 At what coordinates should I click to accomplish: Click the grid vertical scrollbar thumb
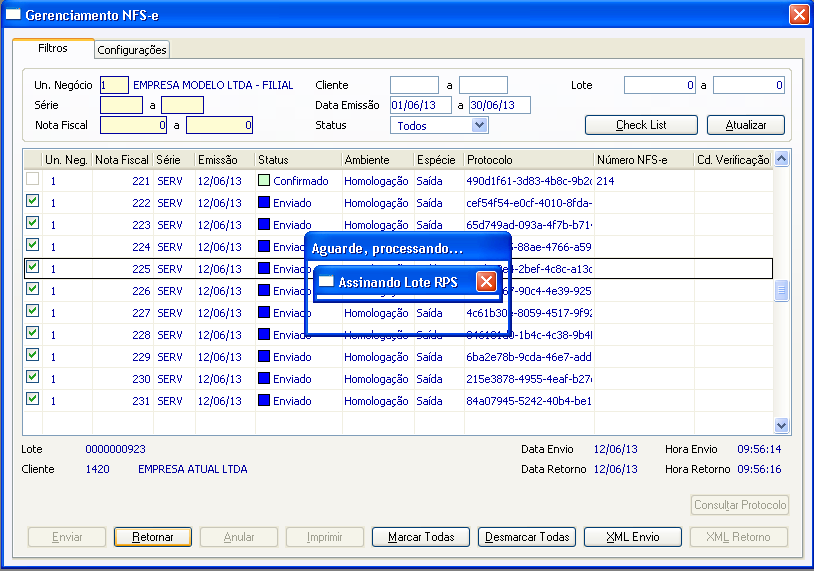pos(781,291)
